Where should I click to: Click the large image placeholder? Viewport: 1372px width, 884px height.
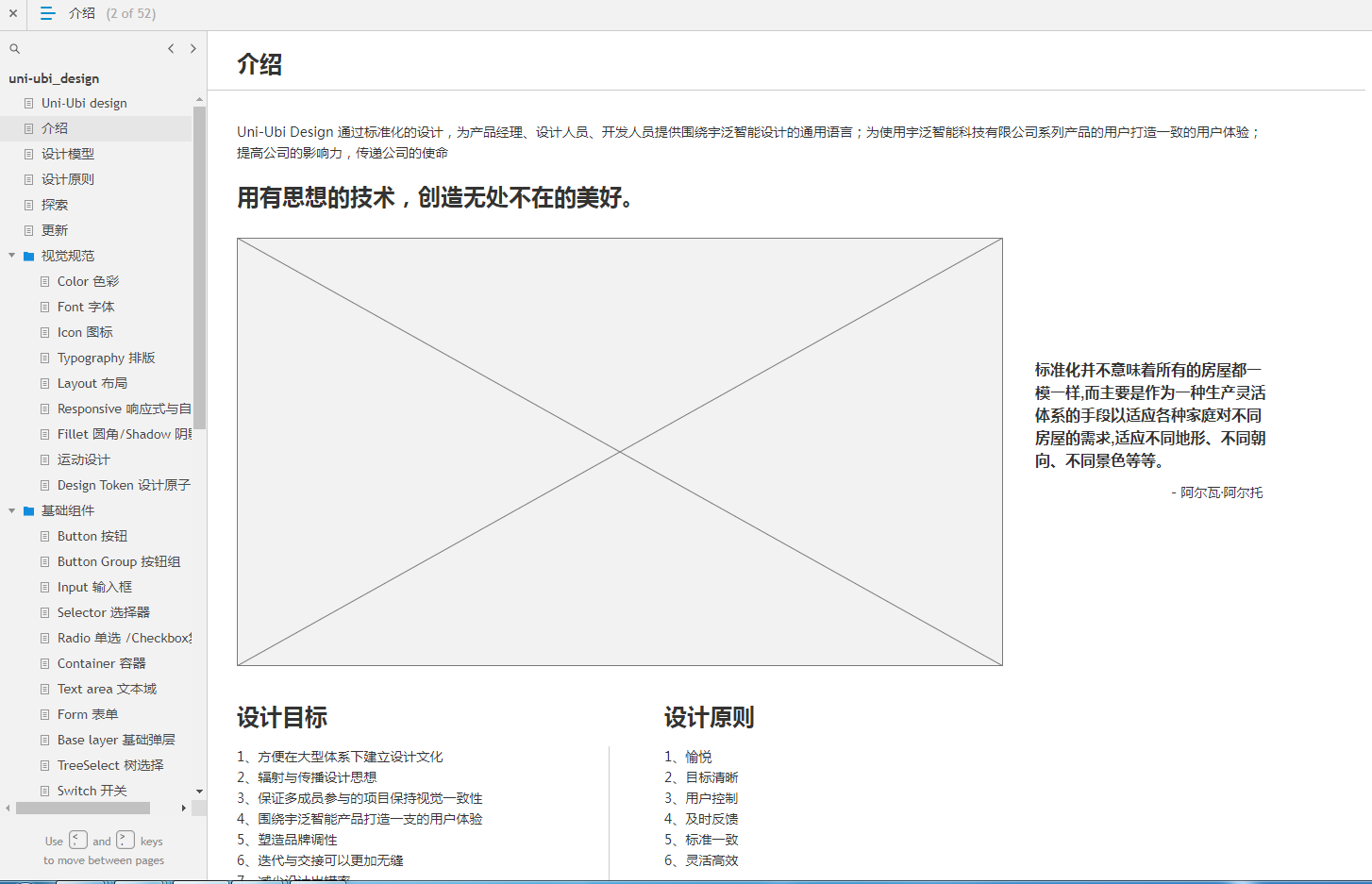(x=620, y=452)
